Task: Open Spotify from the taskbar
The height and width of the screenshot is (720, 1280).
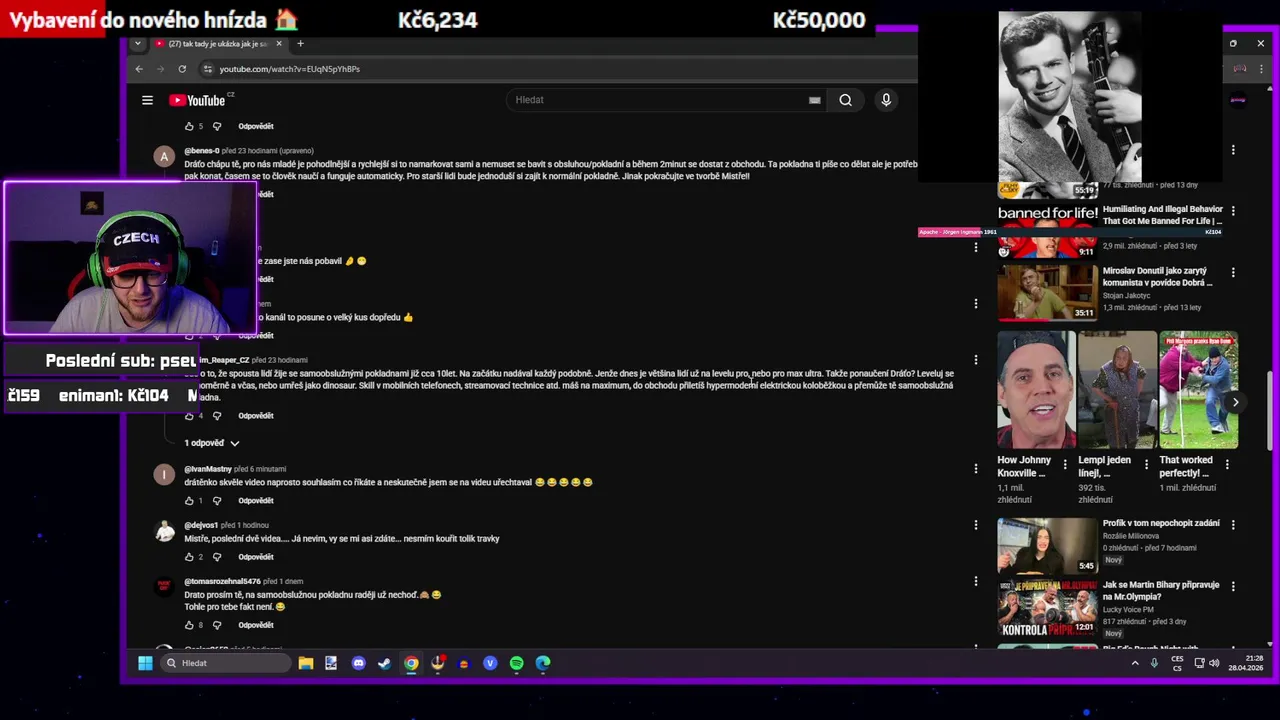Action: (516, 663)
